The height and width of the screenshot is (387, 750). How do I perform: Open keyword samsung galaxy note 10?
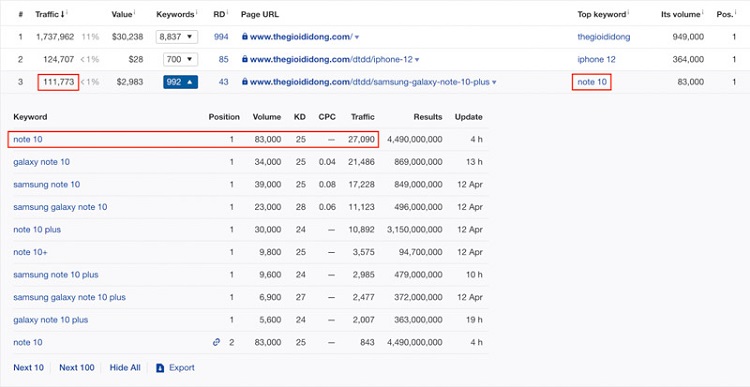point(60,207)
